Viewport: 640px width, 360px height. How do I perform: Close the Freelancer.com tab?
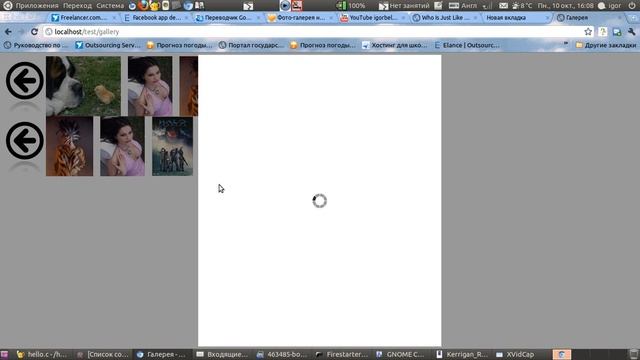pos(114,18)
